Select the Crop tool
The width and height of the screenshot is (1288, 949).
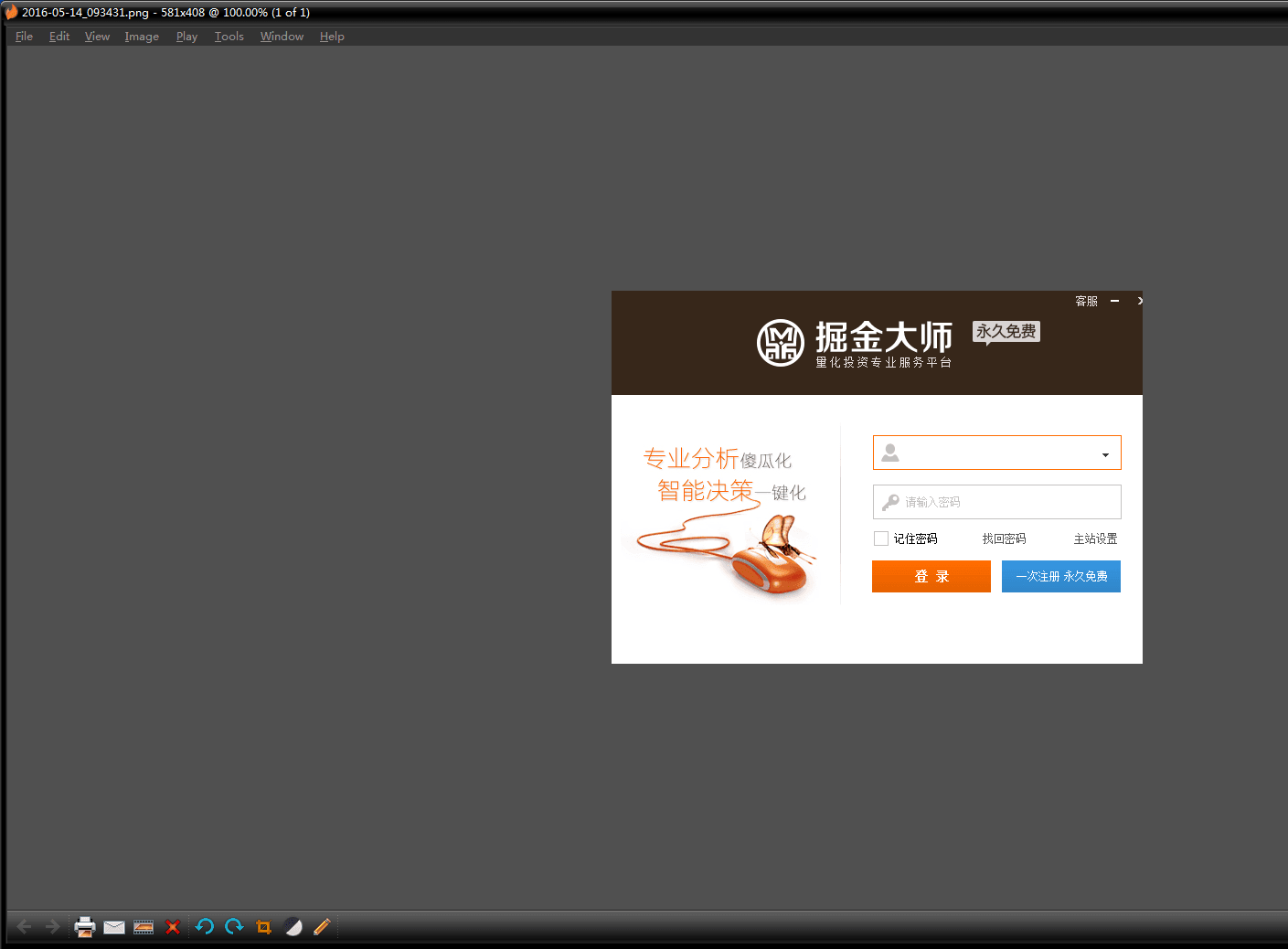click(x=263, y=926)
